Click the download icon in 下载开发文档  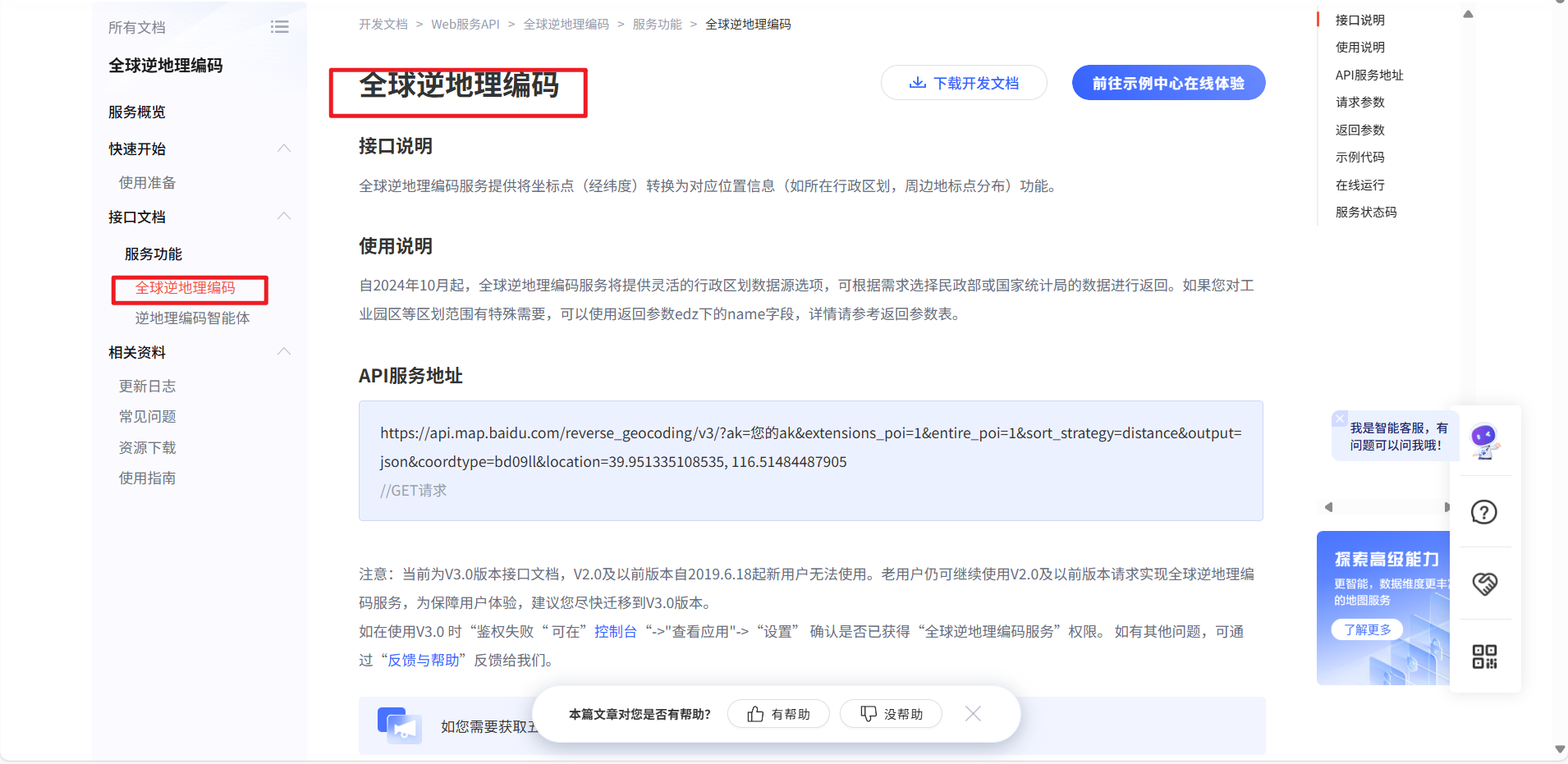click(918, 83)
